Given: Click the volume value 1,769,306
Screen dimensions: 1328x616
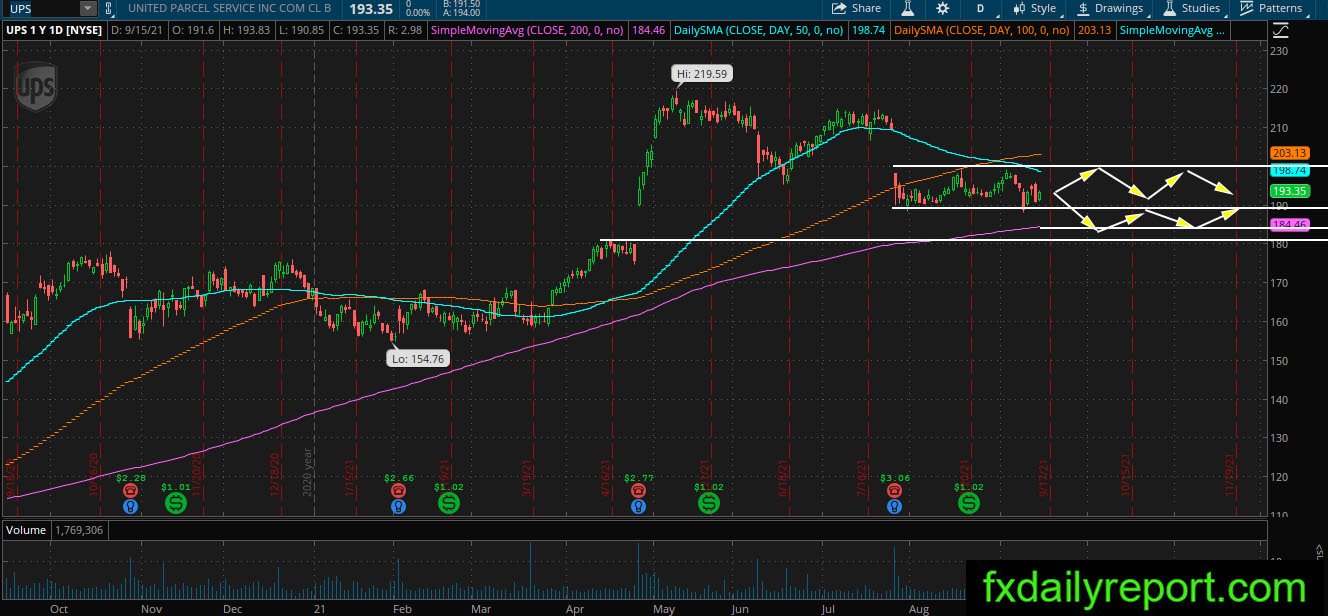Looking at the screenshot, I should click(80, 530).
